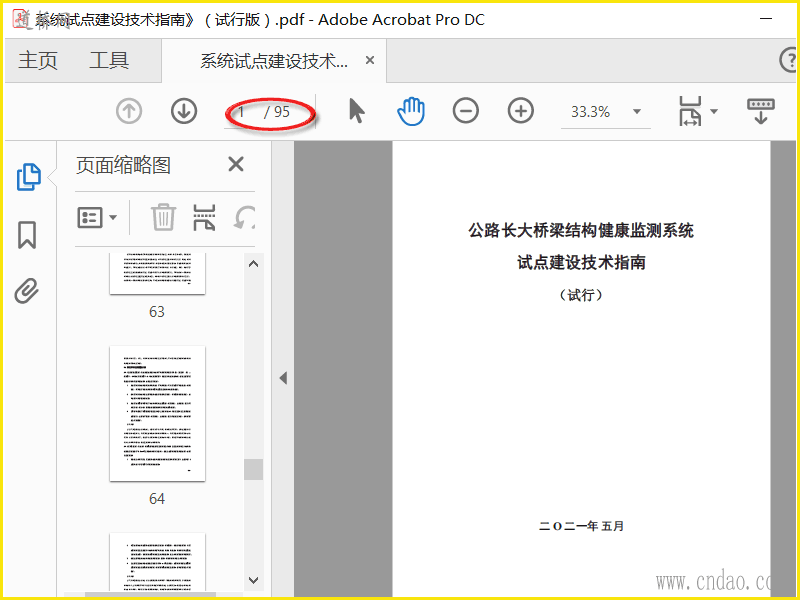Close the document tab
This screenshot has height=600, width=800.
(370, 60)
